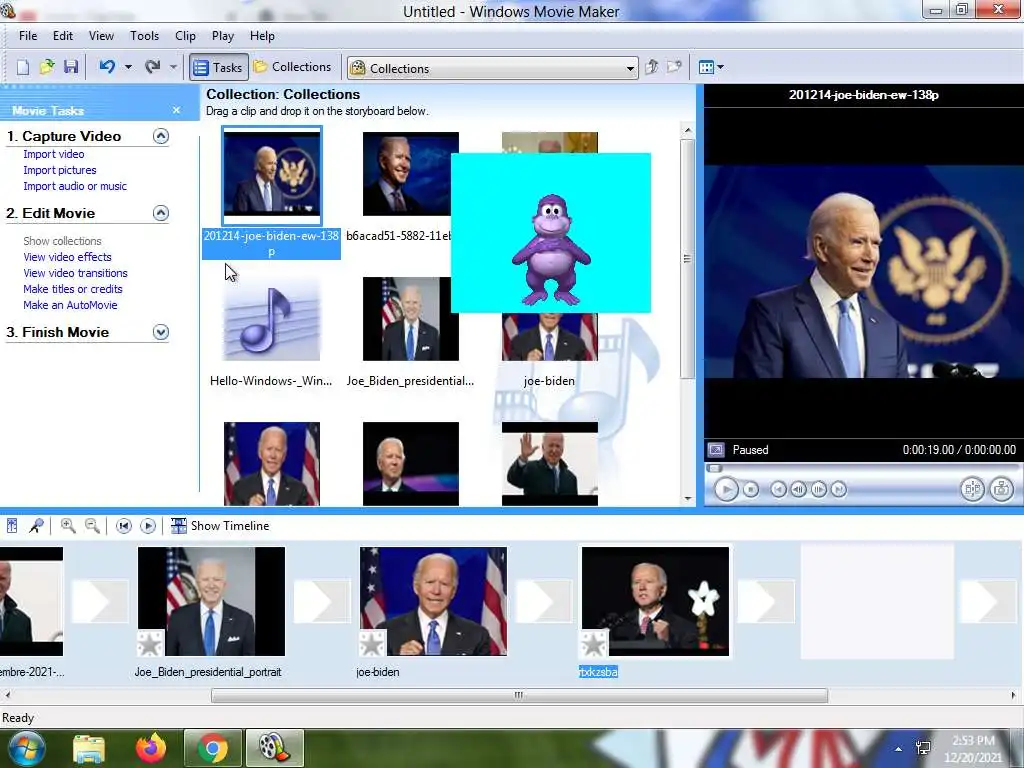This screenshot has width=1024, height=768.
Task: Toggle the Collections pane button
Action: [293, 67]
